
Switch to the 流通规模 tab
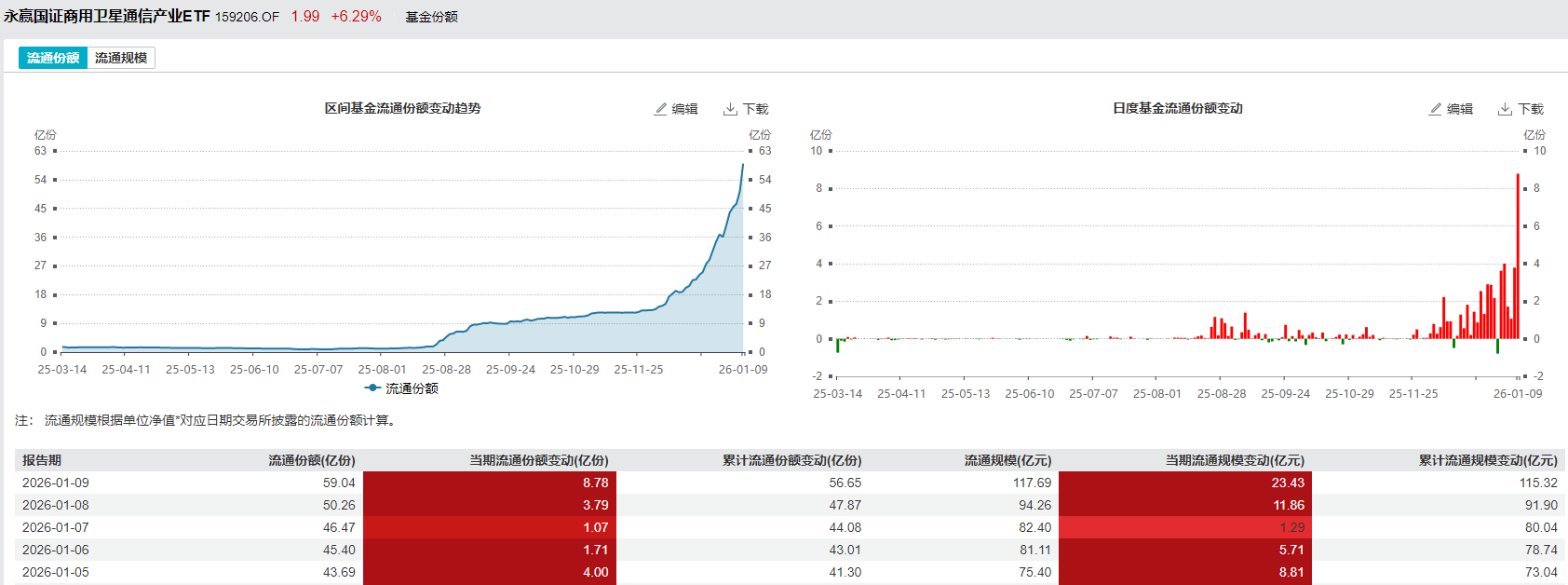121,58
